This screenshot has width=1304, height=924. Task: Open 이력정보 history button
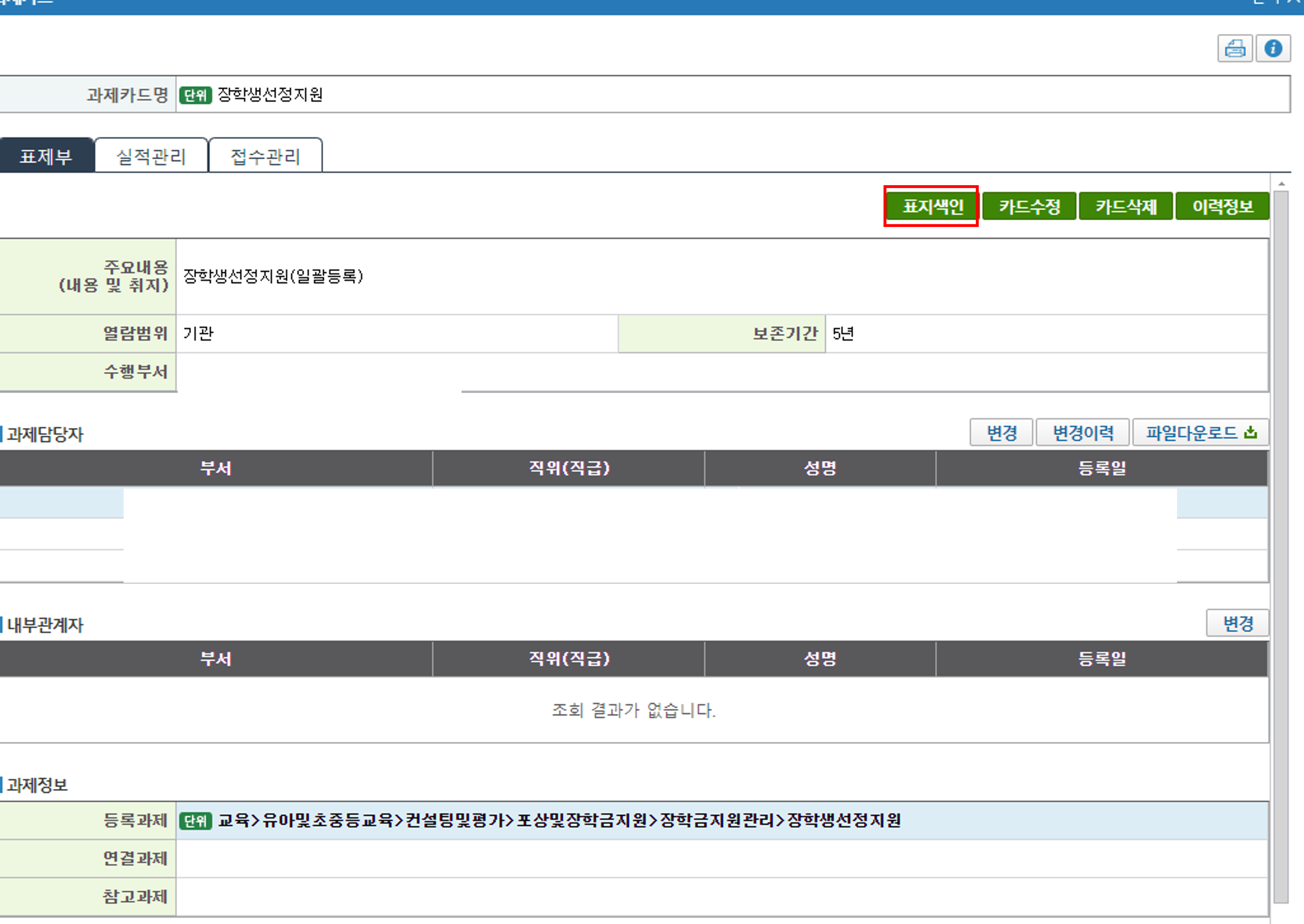point(1222,206)
